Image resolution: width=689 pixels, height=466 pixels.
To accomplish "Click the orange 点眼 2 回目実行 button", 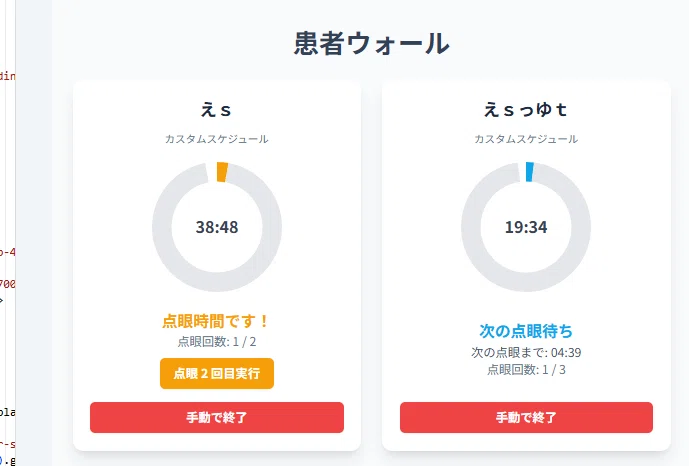I will pyautogui.click(x=217, y=373).
